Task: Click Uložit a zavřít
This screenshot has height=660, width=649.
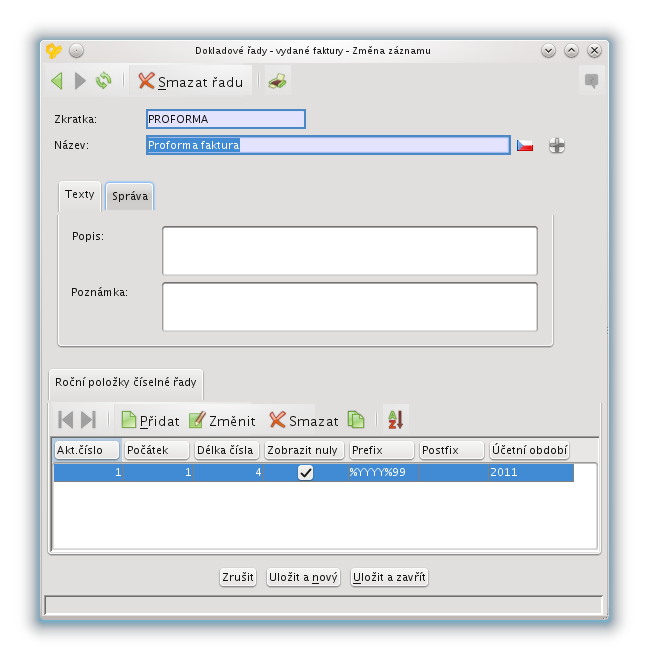Action: pos(389,577)
